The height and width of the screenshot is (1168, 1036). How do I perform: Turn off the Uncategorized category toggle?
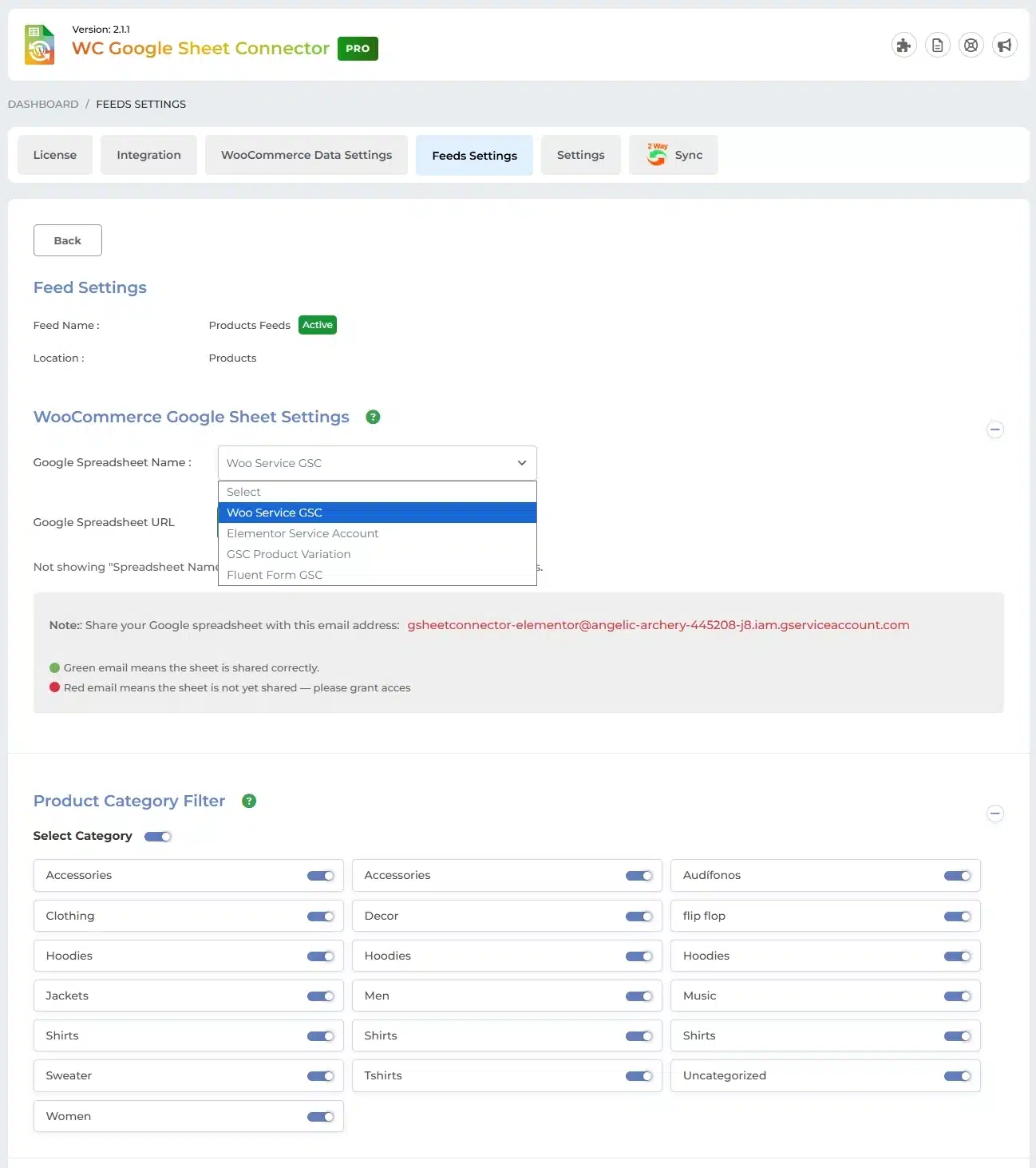point(957,1076)
